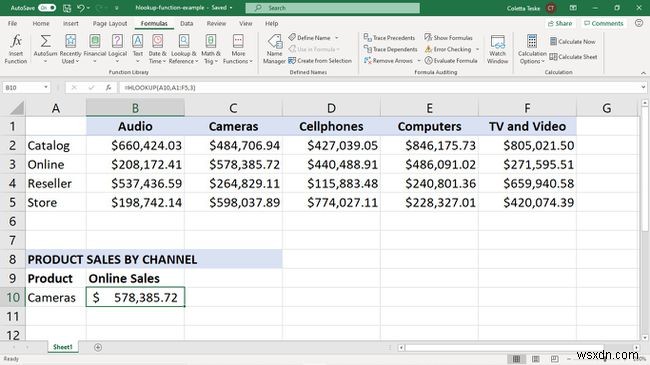Image resolution: width=650 pixels, height=365 pixels.
Task: Select cell containing $420,074.39
Action: 527,202
